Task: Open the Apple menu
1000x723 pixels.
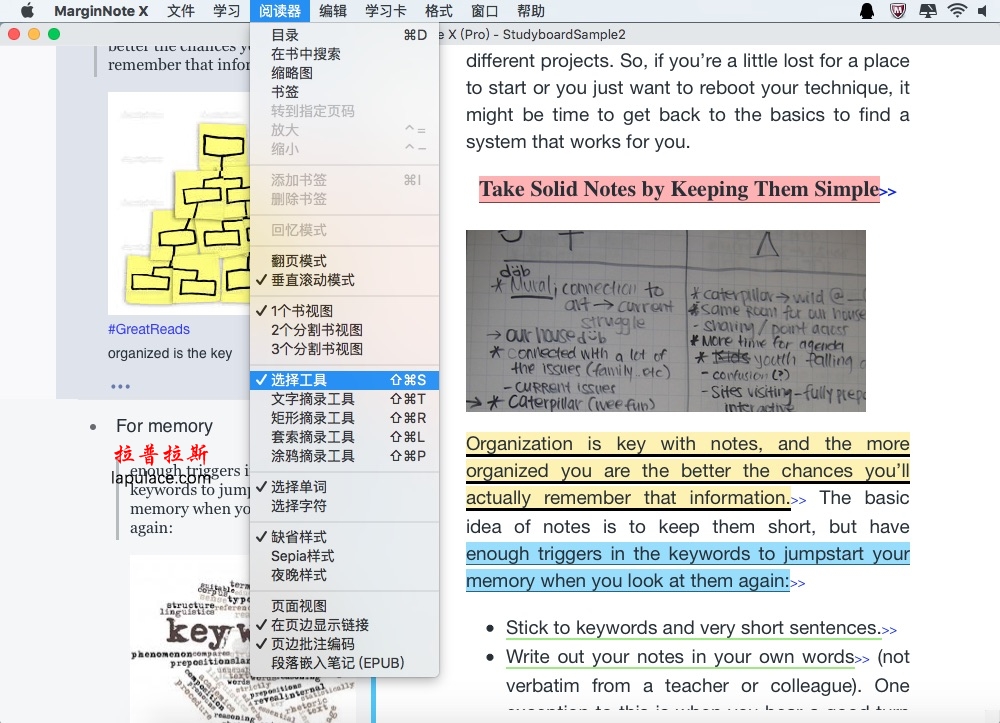Action: (x=27, y=11)
